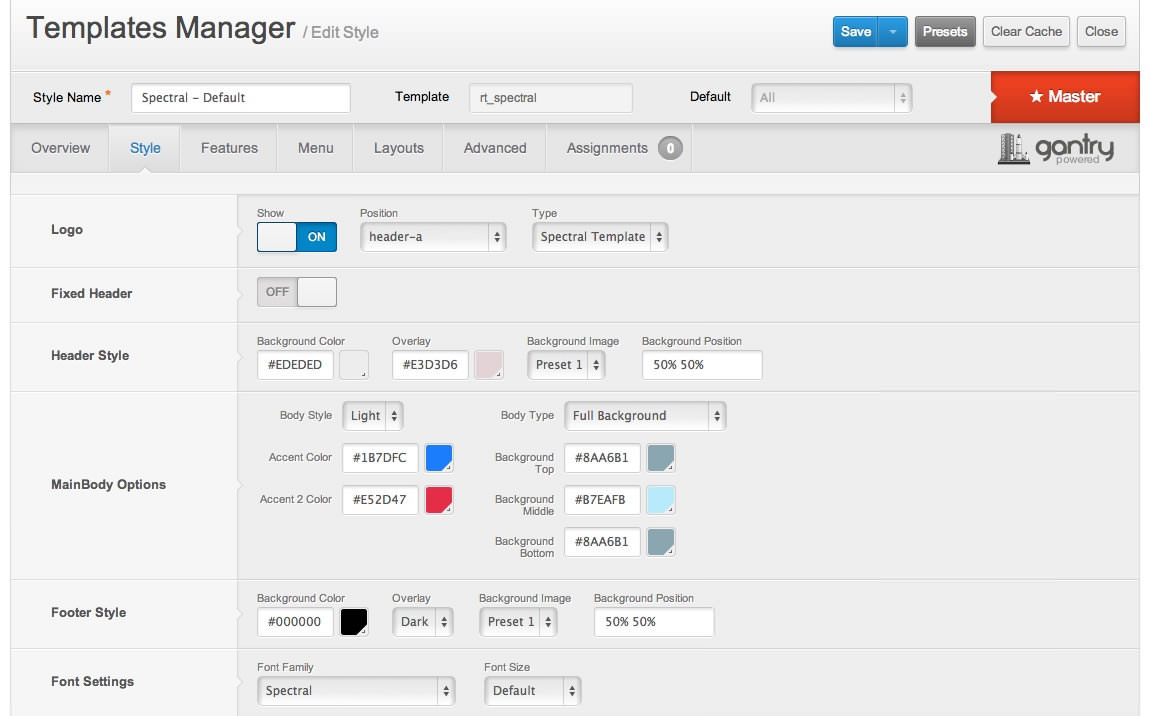Click the Footer Background Color black swatch
The image size is (1150, 716).
(x=354, y=622)
